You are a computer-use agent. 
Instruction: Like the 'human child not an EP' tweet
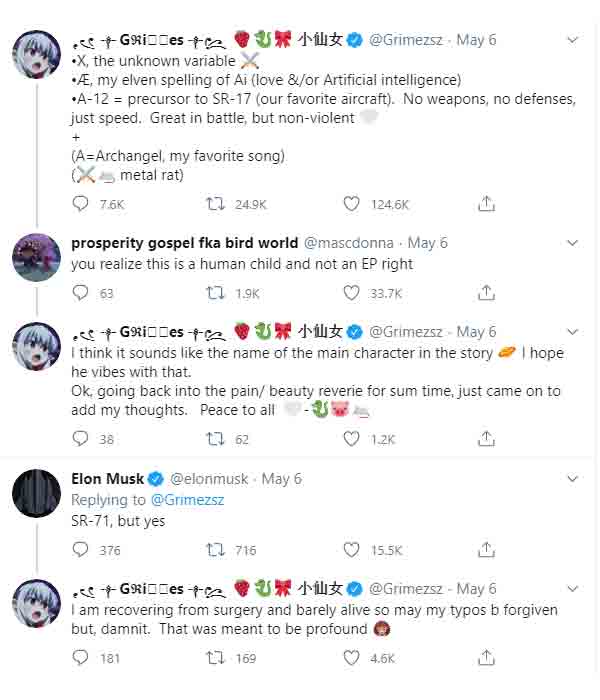click(351, 293)
